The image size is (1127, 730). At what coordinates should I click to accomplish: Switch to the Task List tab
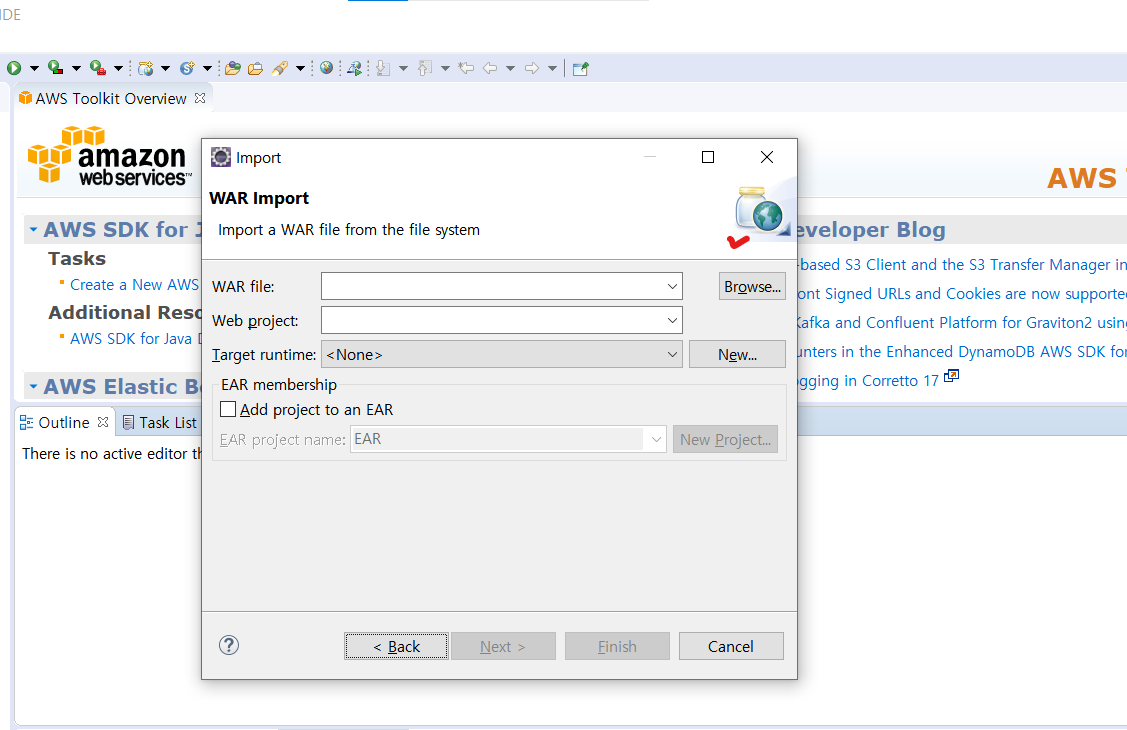[x=160, y=422]
